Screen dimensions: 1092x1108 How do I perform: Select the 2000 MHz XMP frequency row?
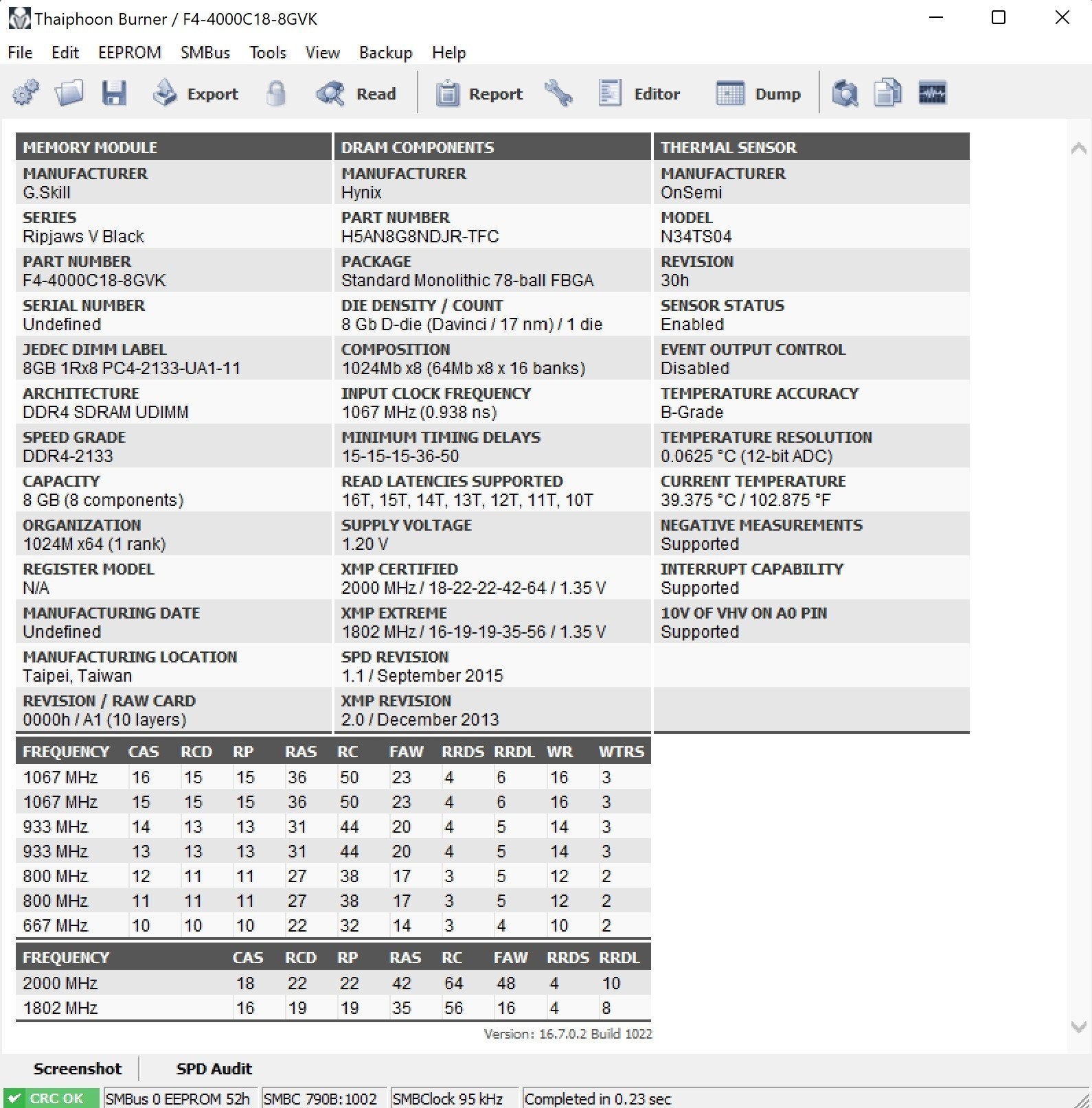click(x=333, y=983)
